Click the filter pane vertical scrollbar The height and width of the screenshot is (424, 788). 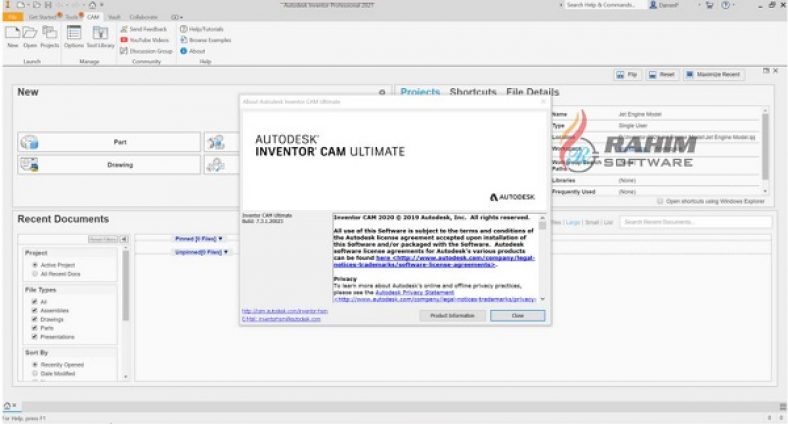(126, 314)
